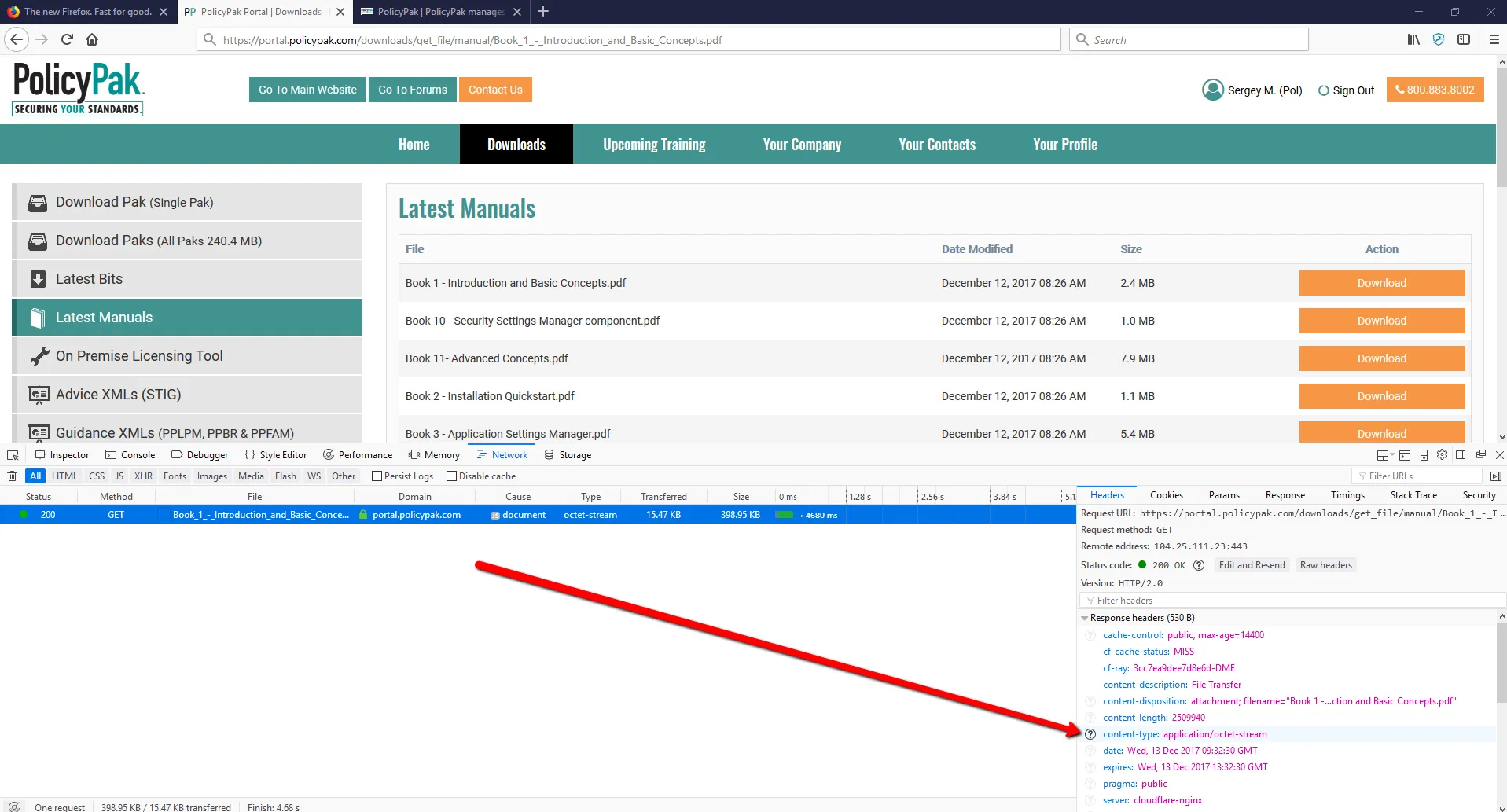The height and width of the screenshot is (812, 1507).
Task: Reload the page with the refresh icon
Action: tap(67, 40)
